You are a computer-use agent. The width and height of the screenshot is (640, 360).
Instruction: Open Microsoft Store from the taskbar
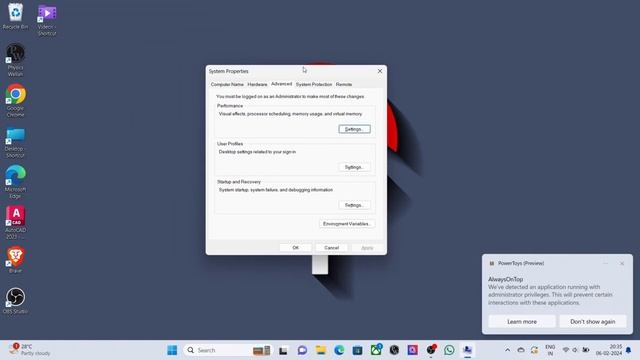click(x=358, y=350)
